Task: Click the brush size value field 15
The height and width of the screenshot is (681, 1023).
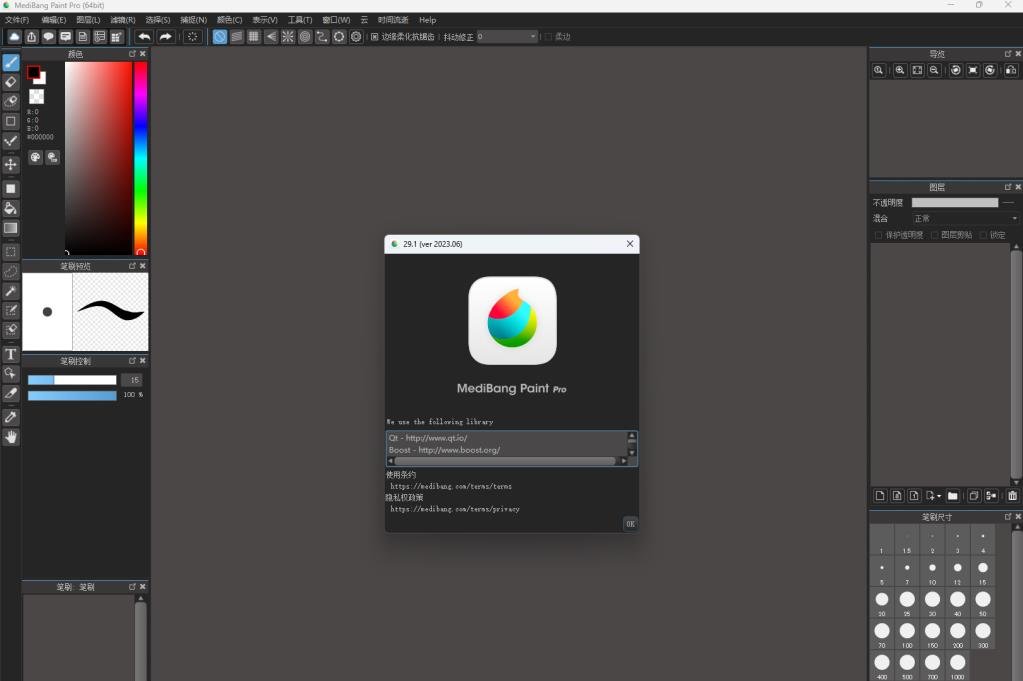Action: [132, 380]
